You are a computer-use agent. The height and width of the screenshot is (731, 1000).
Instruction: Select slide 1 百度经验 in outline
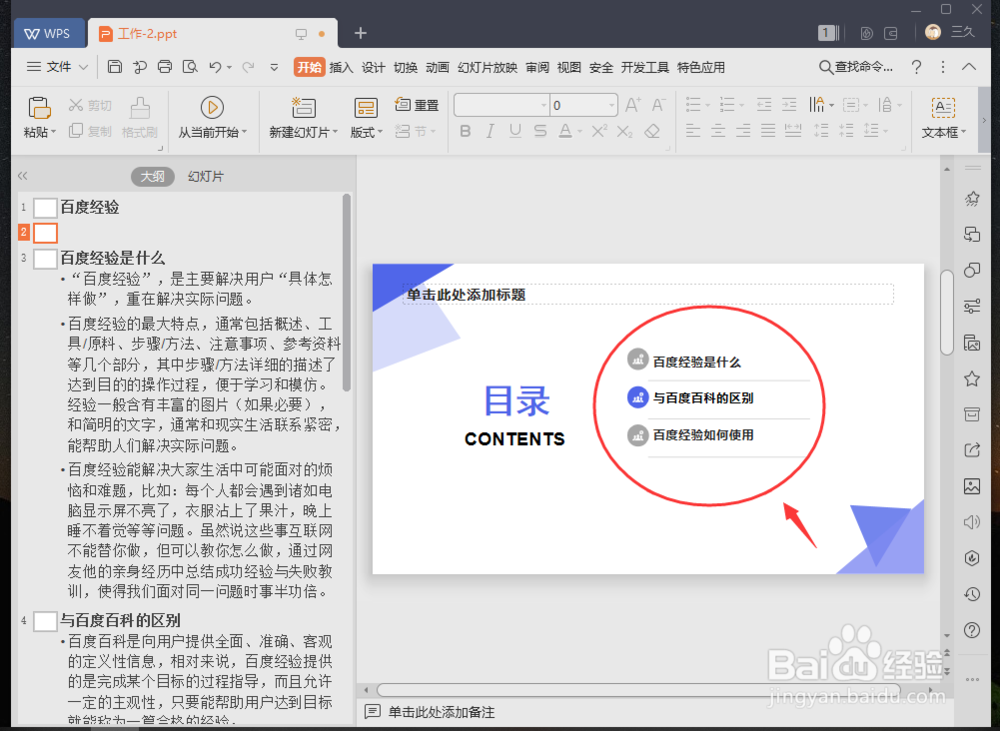(89, 207)
